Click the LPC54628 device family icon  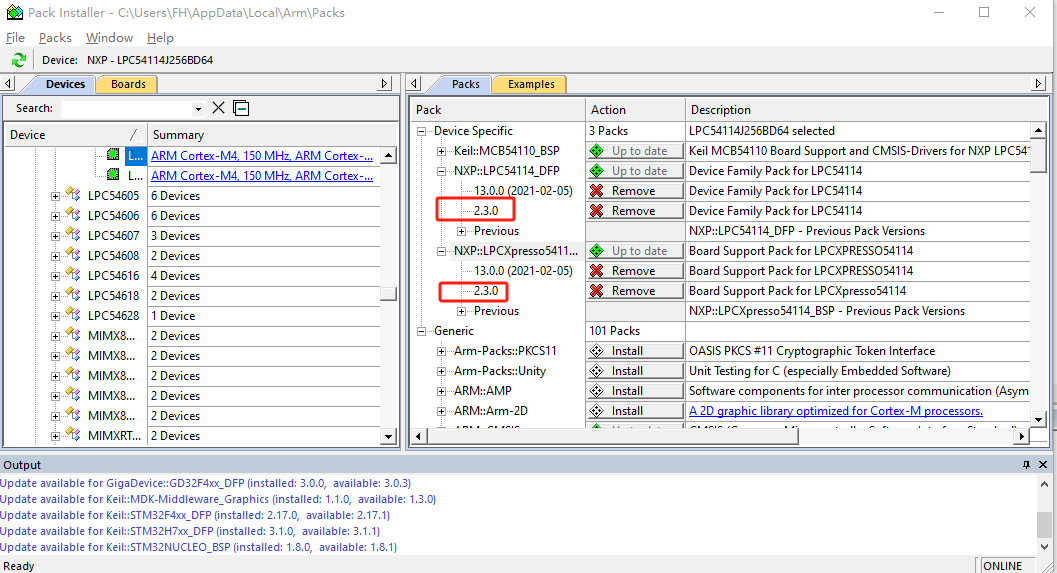pos(72,316)
